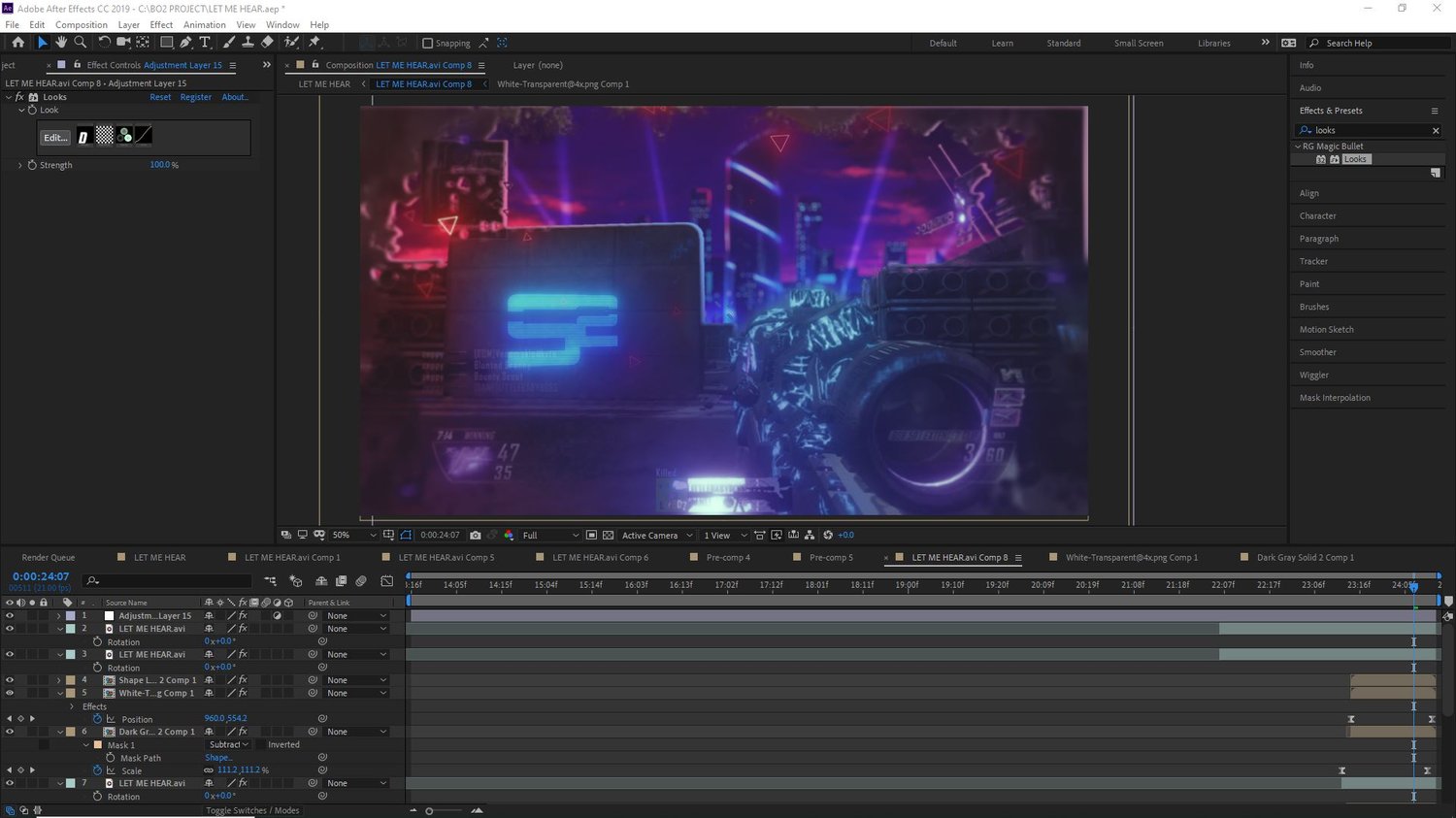
Task: Open the 50% magnification dropdown
Action: point(354,535)
